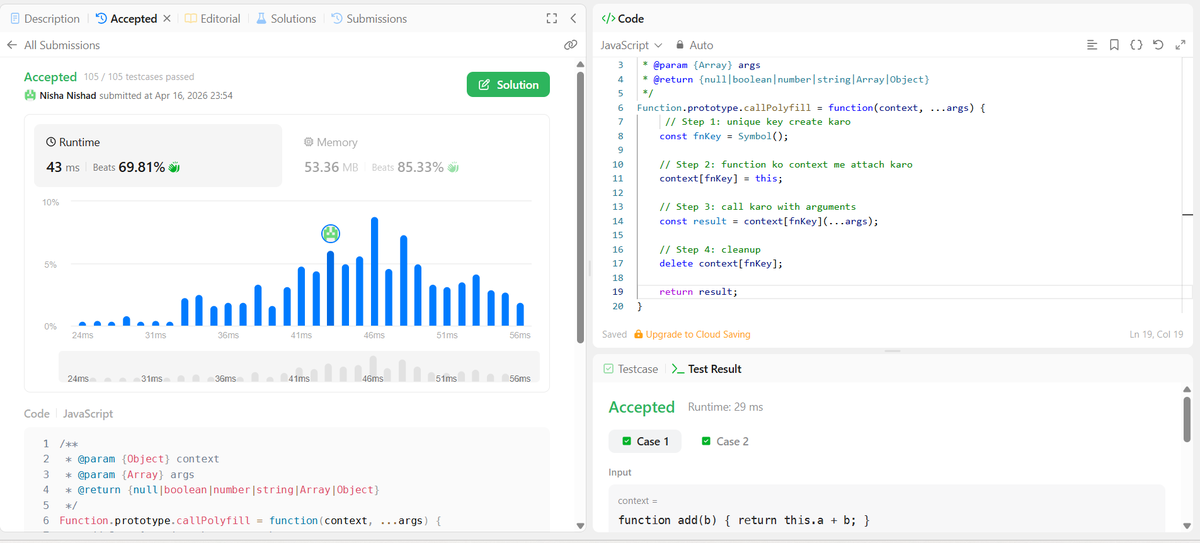The image size is (1200, 543).
Task: Open the Editorial tab
Action: point(212,19)
